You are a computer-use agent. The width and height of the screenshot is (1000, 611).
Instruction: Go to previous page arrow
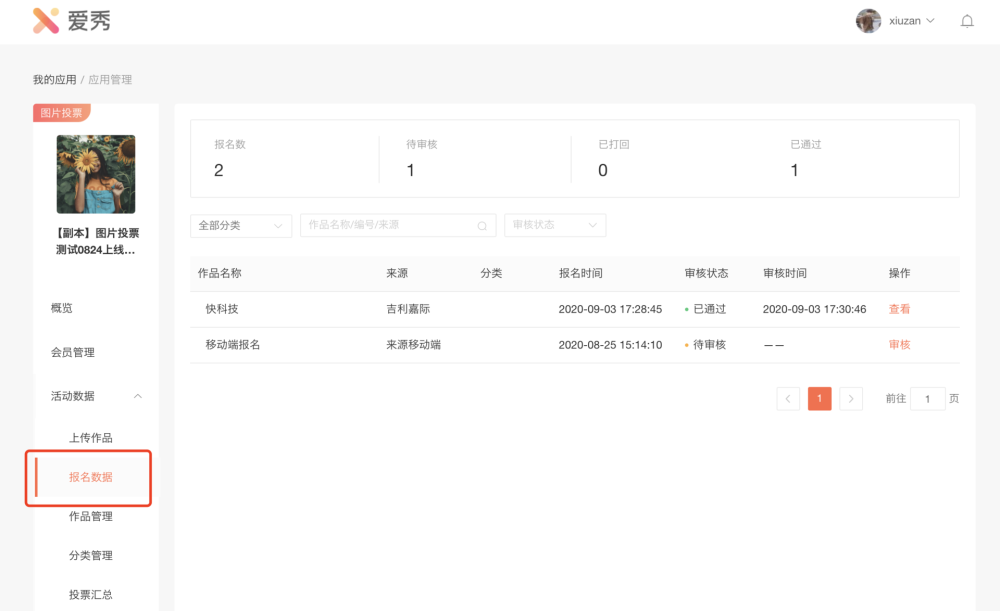click(788, 399)
